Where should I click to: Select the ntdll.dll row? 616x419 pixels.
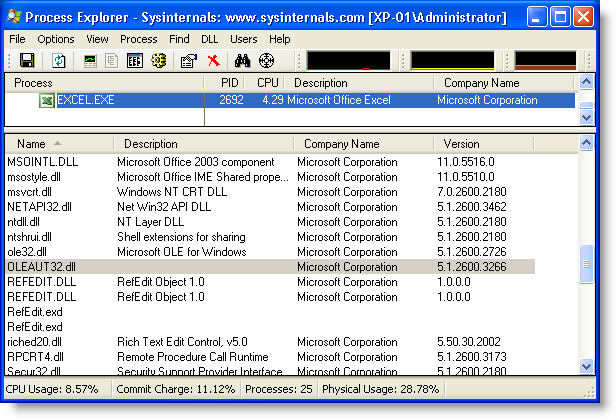click(270, 222)
